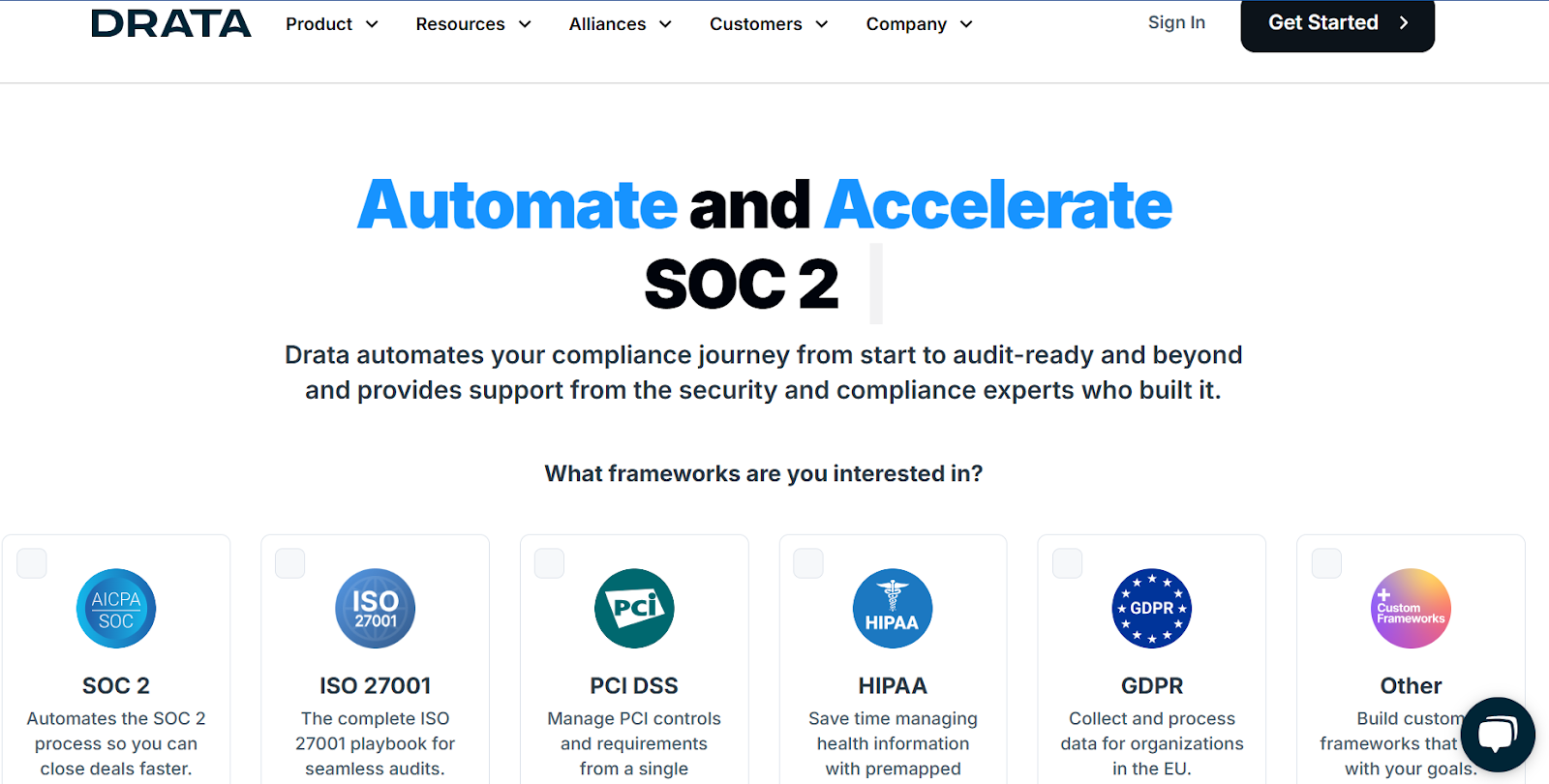Viewport: 1549px width, 784px height.
Task: Open the chat widget bubble
Action: [1498, 734]
